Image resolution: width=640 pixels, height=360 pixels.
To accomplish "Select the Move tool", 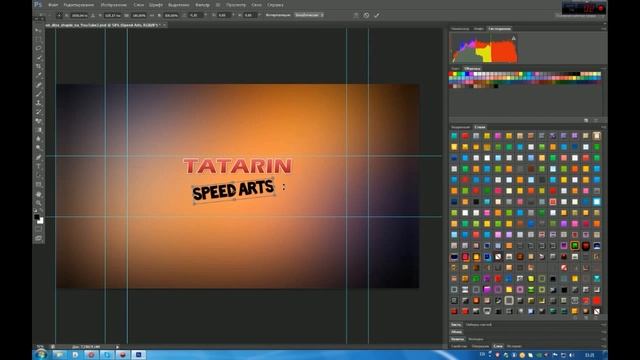I will (38, 30).
